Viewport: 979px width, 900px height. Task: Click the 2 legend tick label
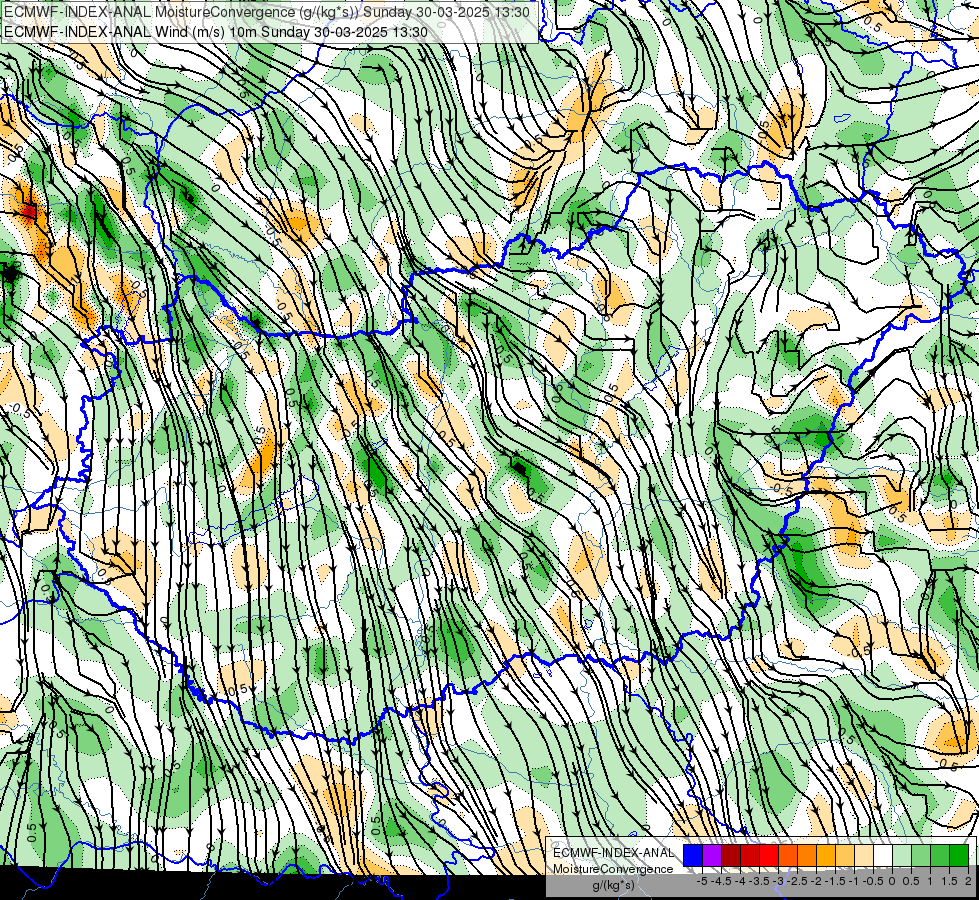click(x=968, y=881)
